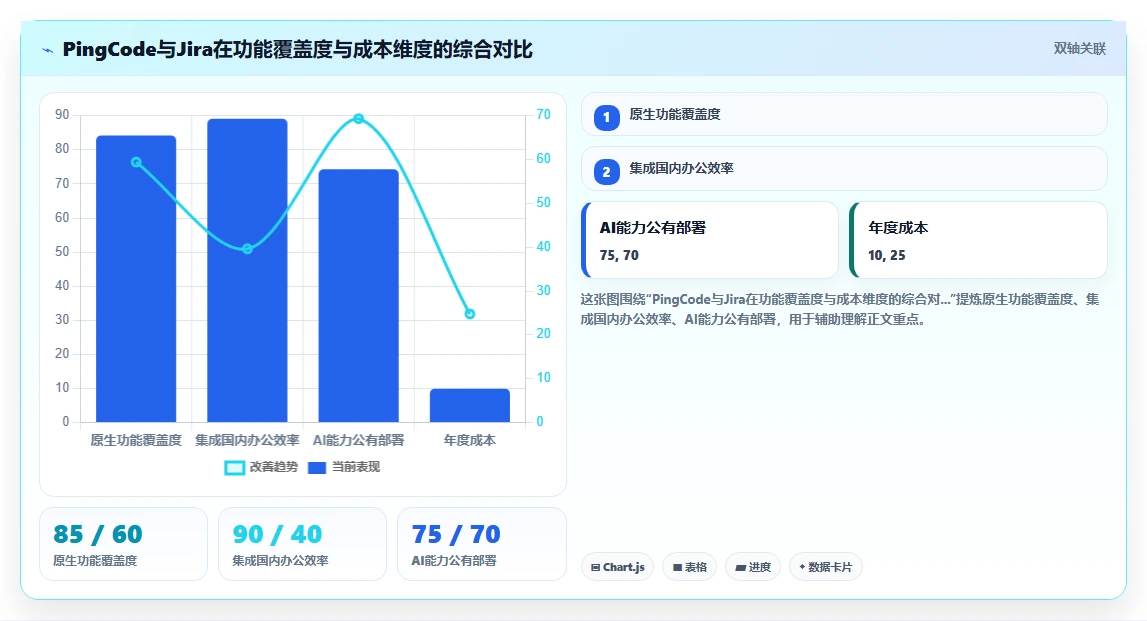
Task: Click the 75 / 70 stat card
Action: point(482,544)
